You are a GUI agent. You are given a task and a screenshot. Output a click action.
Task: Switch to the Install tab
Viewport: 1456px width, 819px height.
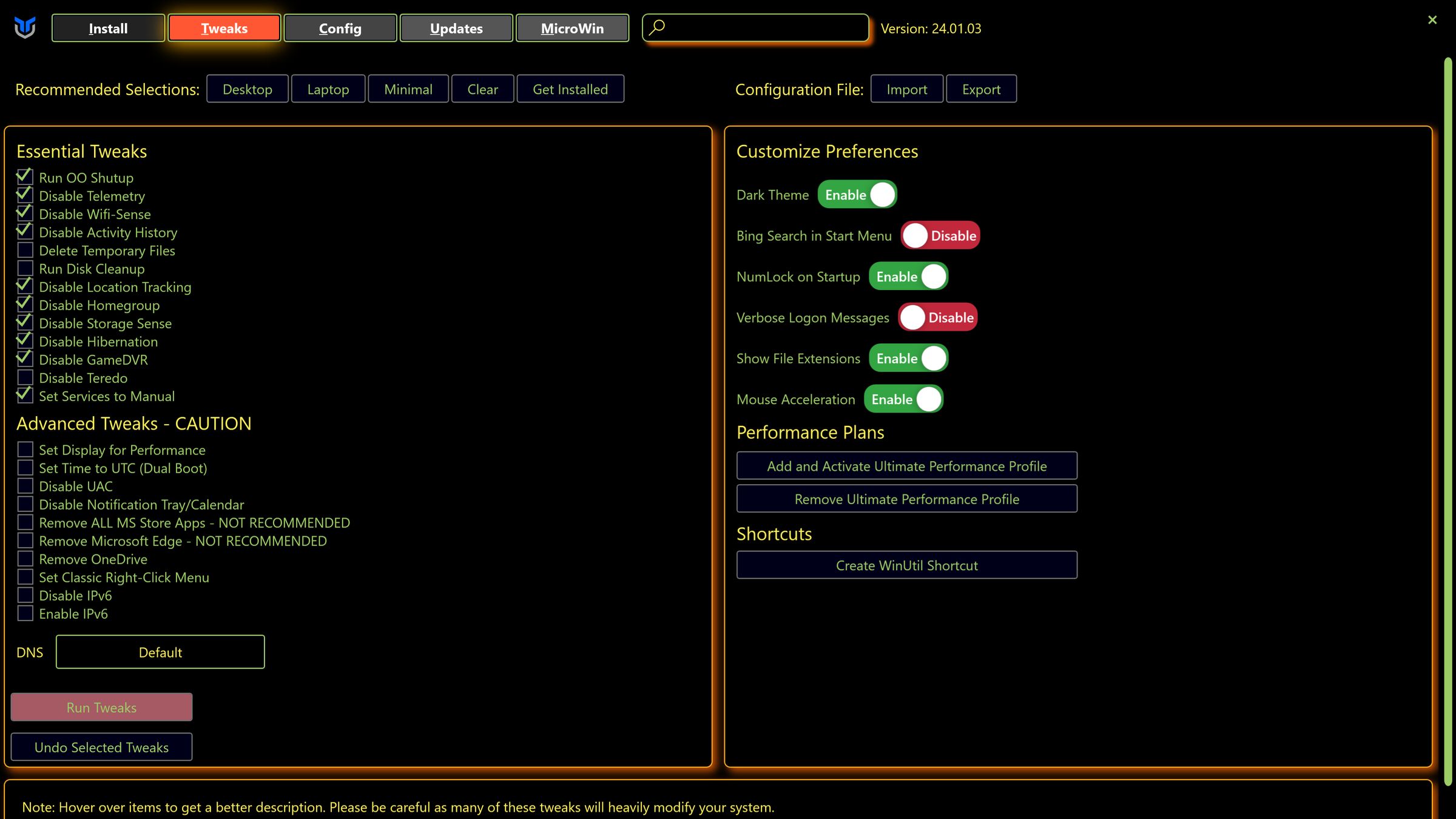pos(108,29)
